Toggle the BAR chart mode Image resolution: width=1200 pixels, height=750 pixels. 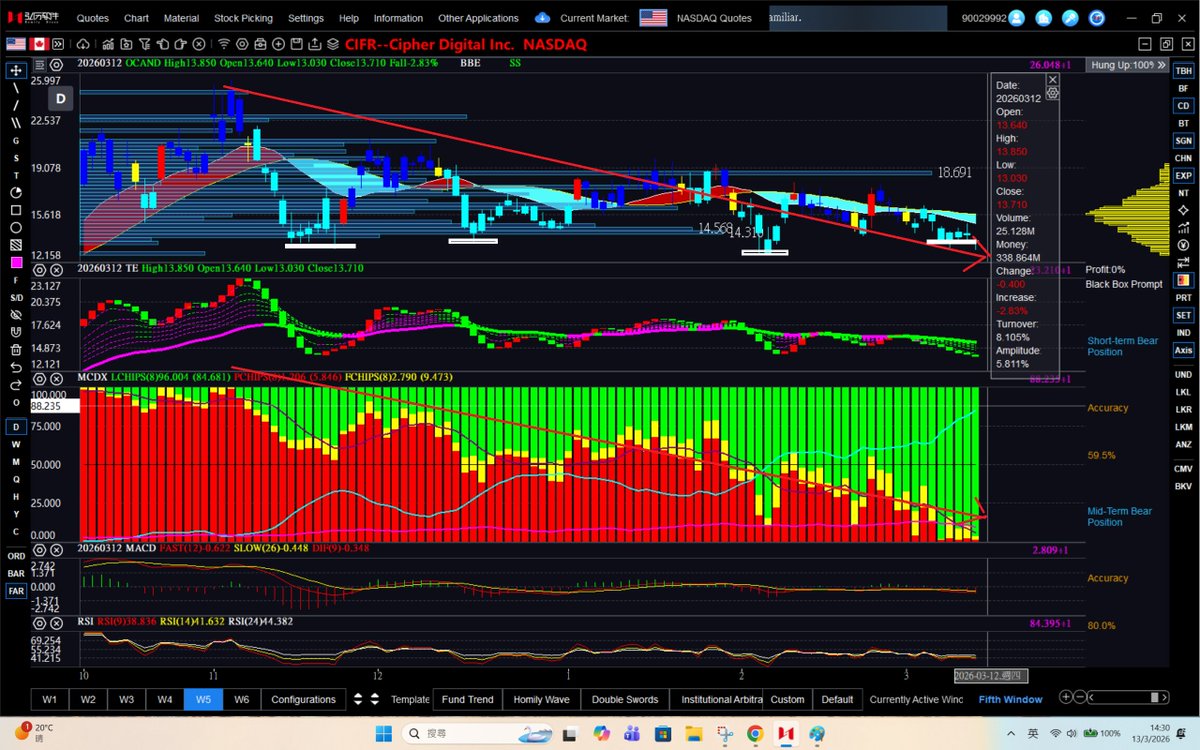(x=16, y=573)
